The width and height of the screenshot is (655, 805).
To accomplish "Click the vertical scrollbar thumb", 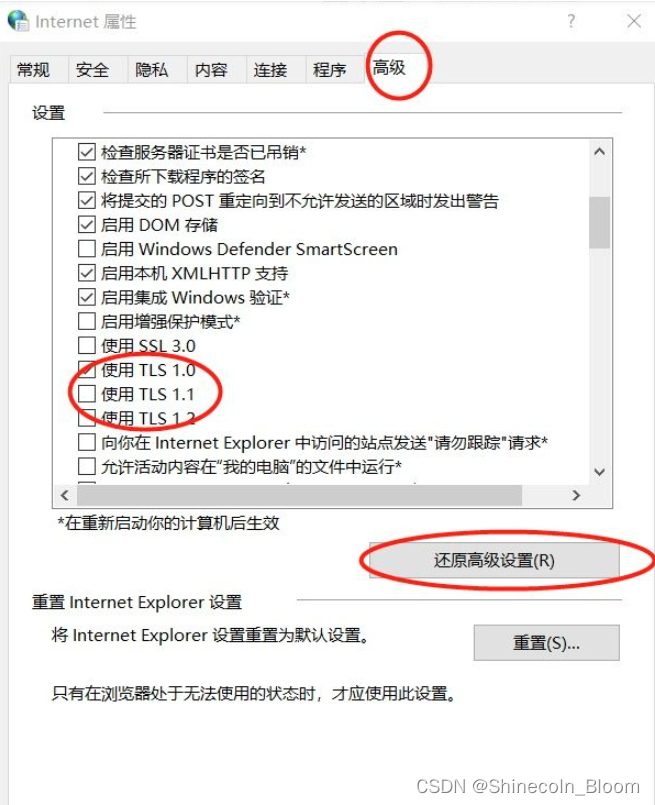I will click(599, 222).
